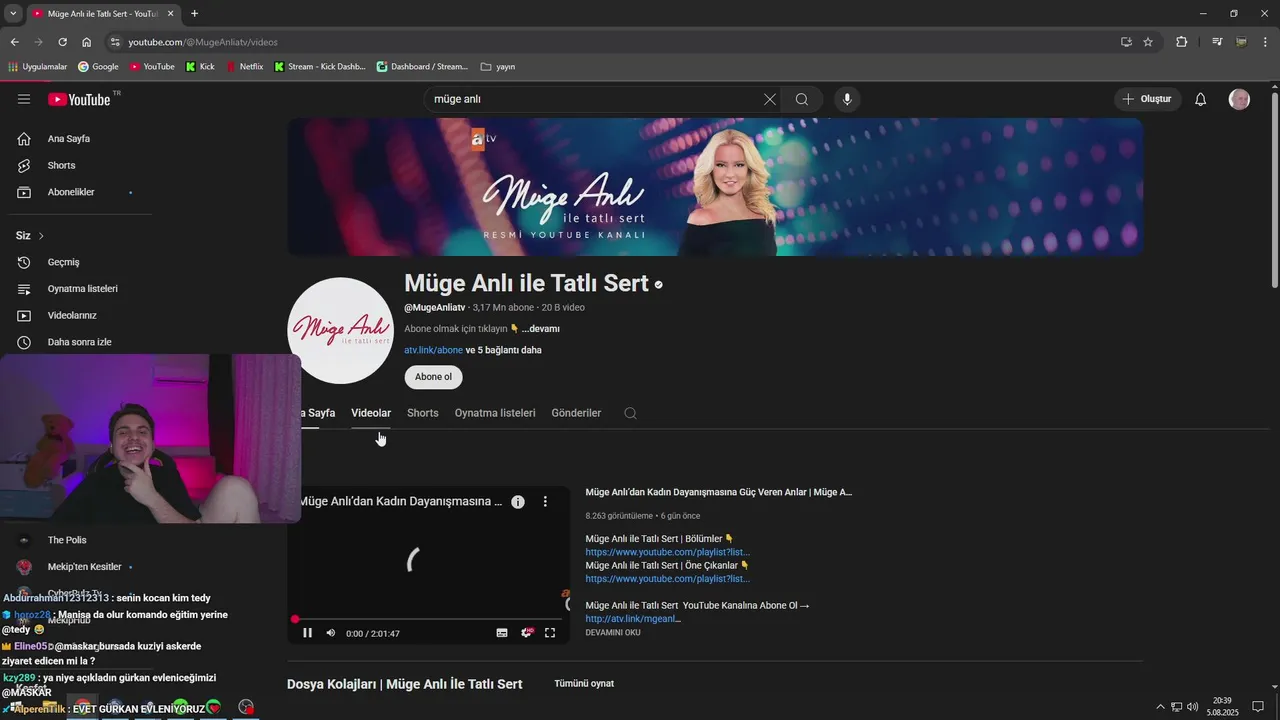Open the Öne Çıkanlar playlist link

pos(667,579)
